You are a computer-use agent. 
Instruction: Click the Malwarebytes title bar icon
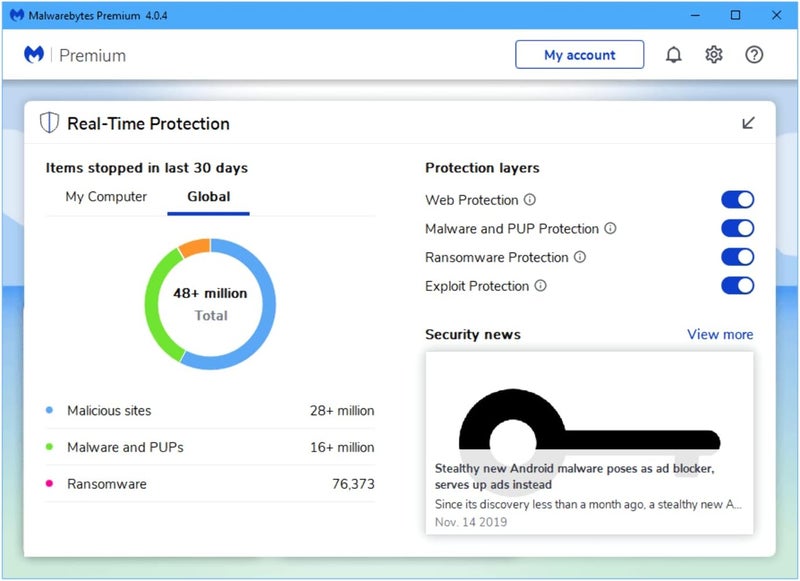coord(17,15)
